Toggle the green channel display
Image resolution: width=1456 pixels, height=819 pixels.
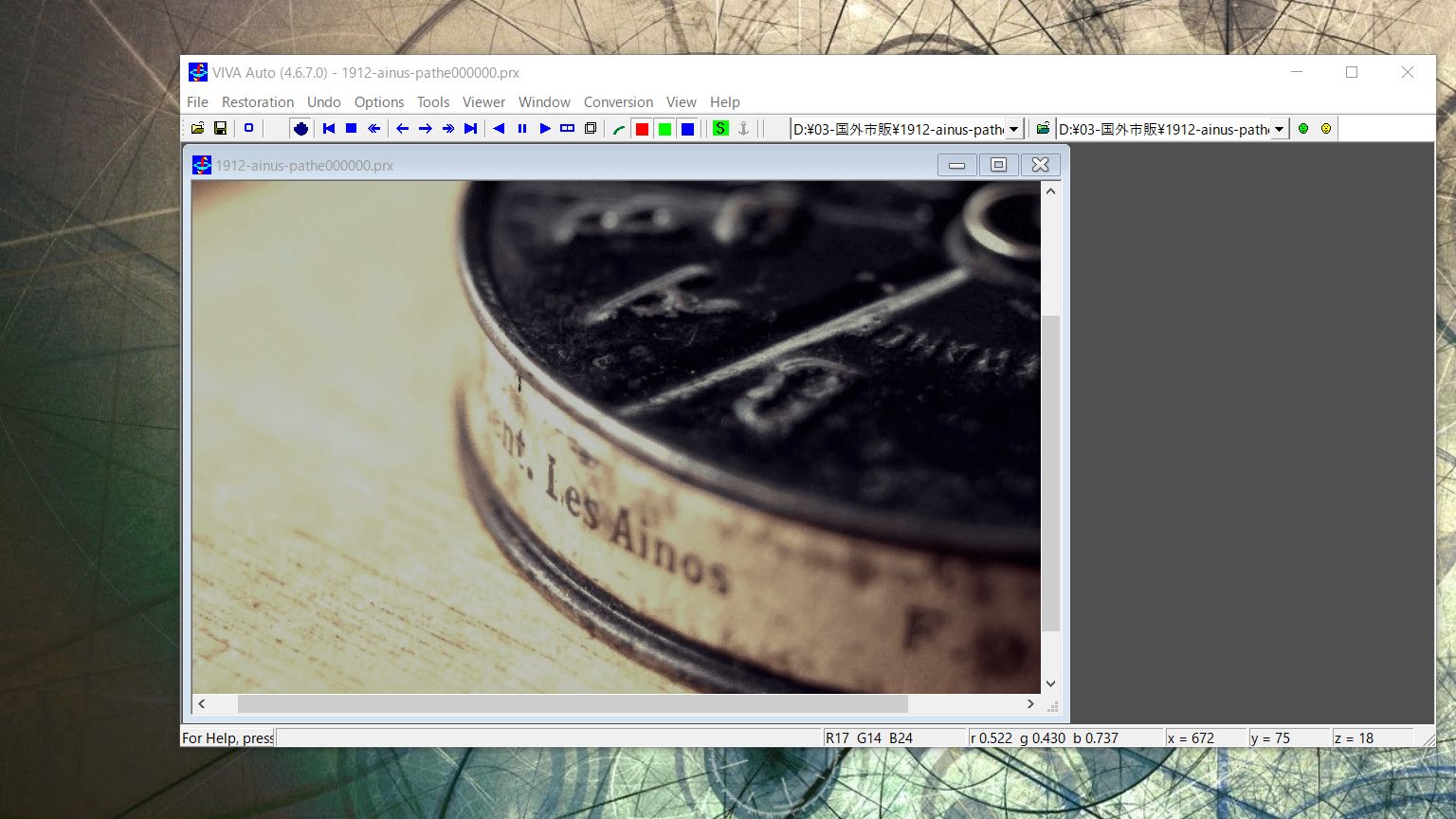point(664,129)
